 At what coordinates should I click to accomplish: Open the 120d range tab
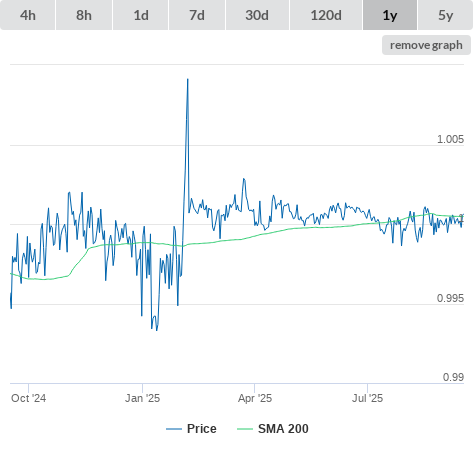pos(326,15)
